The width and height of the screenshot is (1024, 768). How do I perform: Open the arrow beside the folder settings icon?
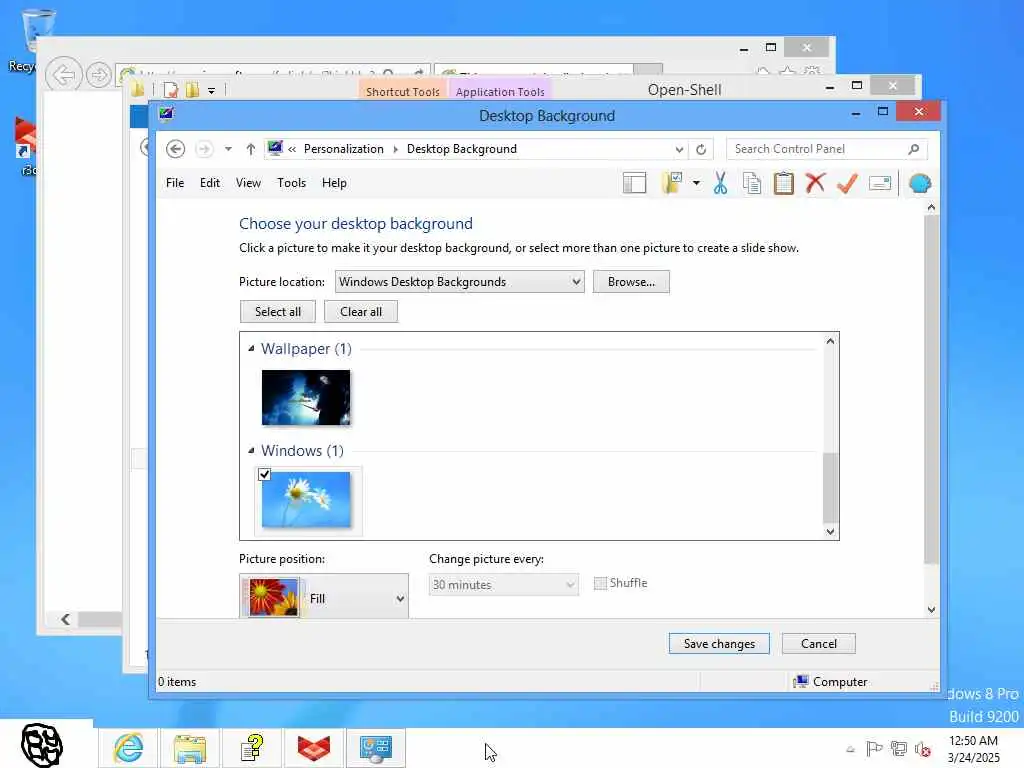coord(696,184)
